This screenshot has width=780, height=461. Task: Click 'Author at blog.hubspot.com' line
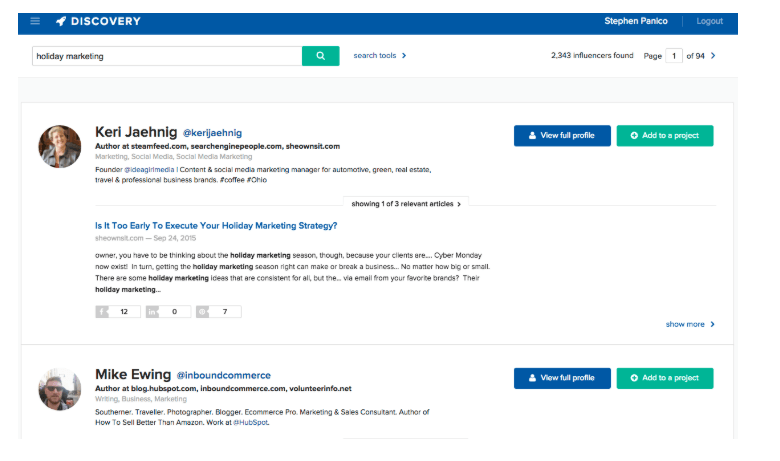(223, 388)
